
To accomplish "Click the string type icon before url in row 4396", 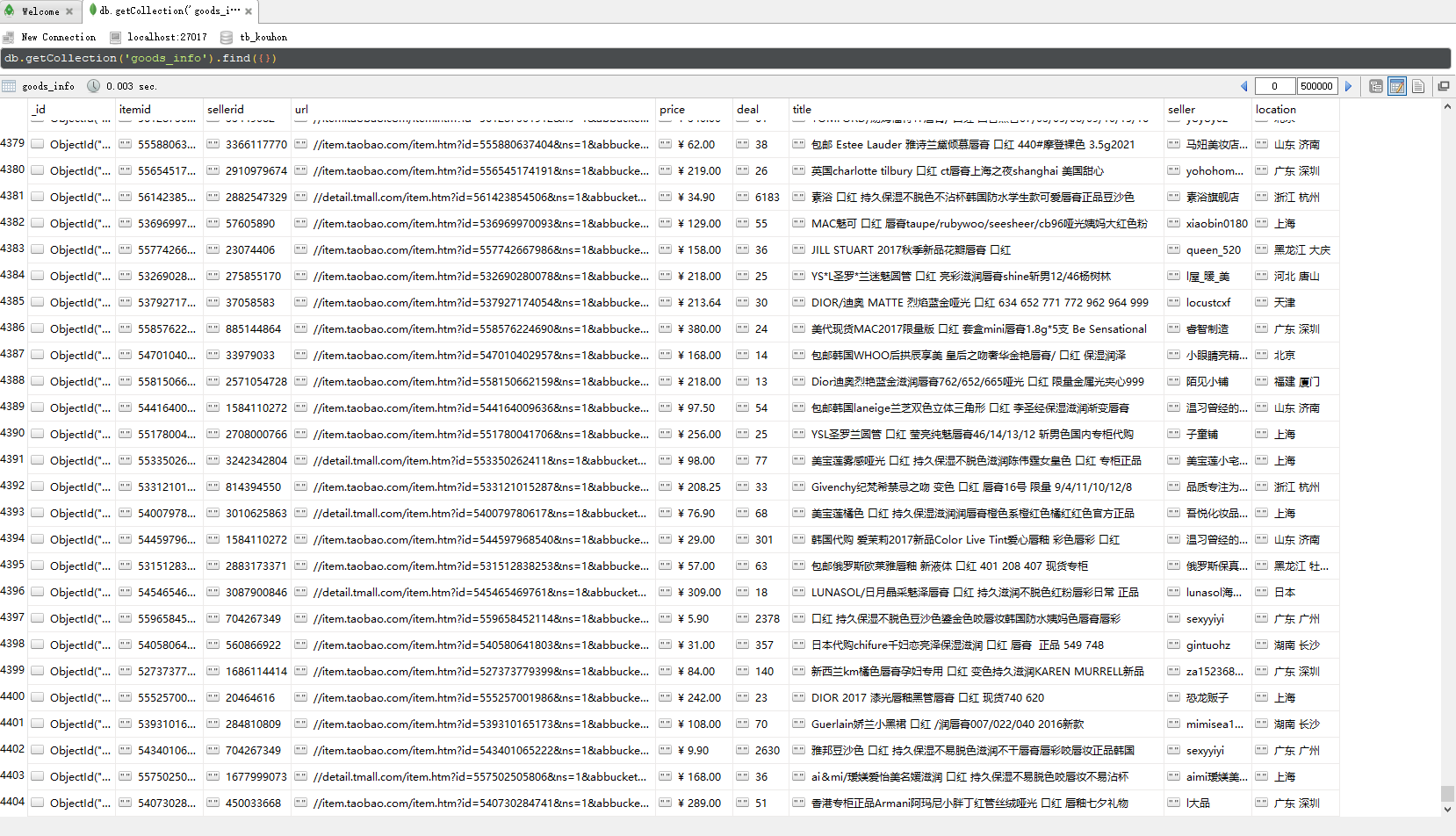I will pos(301,592).
